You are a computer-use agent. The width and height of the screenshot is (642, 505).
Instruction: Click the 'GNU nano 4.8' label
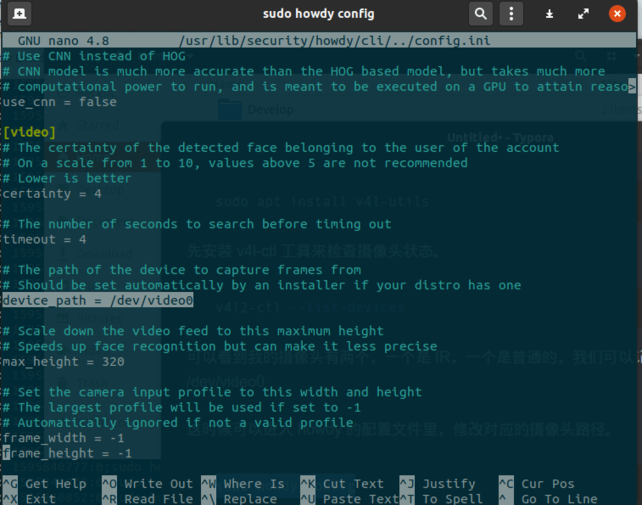click(63, 41)
